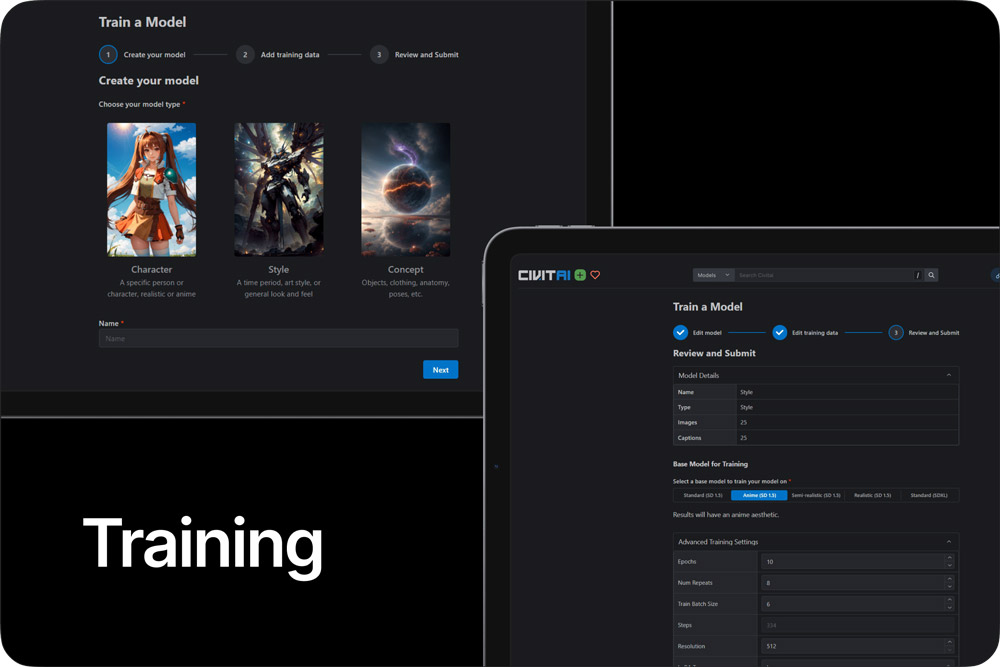
Task: Go back to the completed Edit model step
Action: 697,332
